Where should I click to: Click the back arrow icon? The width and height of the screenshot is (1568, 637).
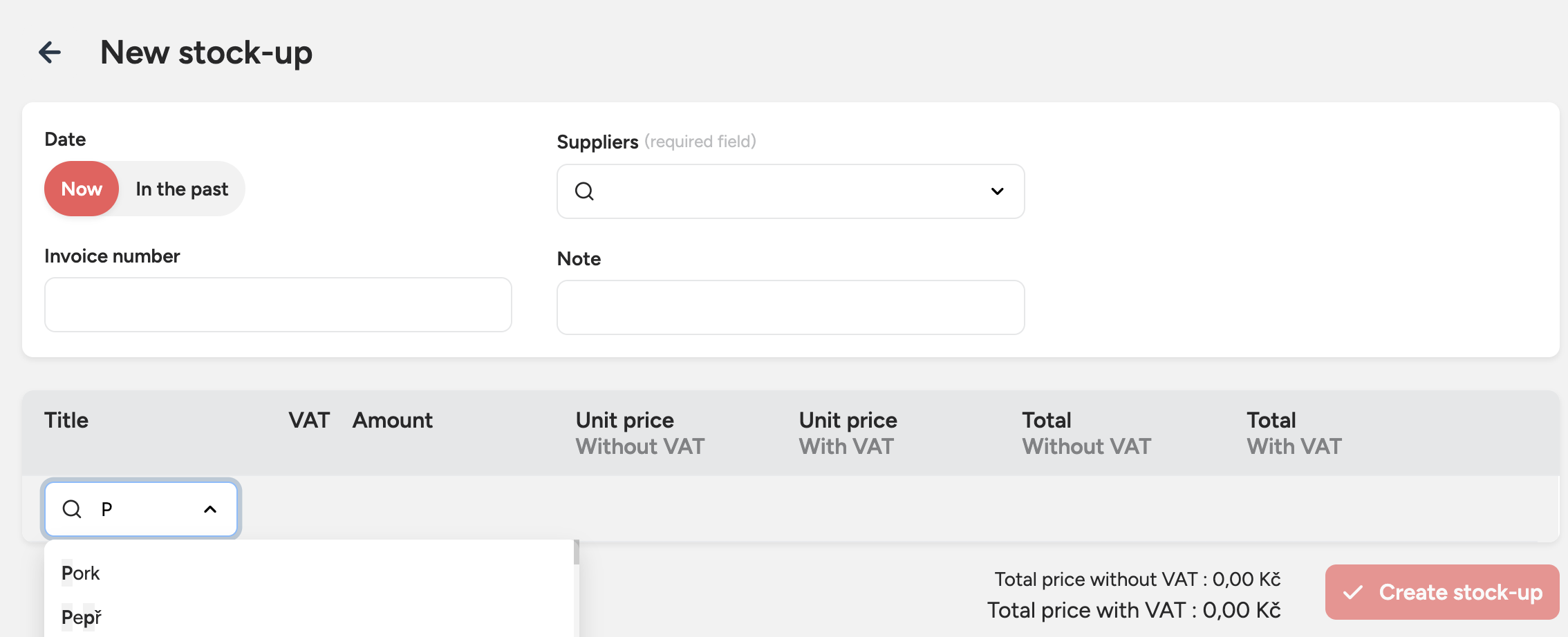click(x=50, y=53)
